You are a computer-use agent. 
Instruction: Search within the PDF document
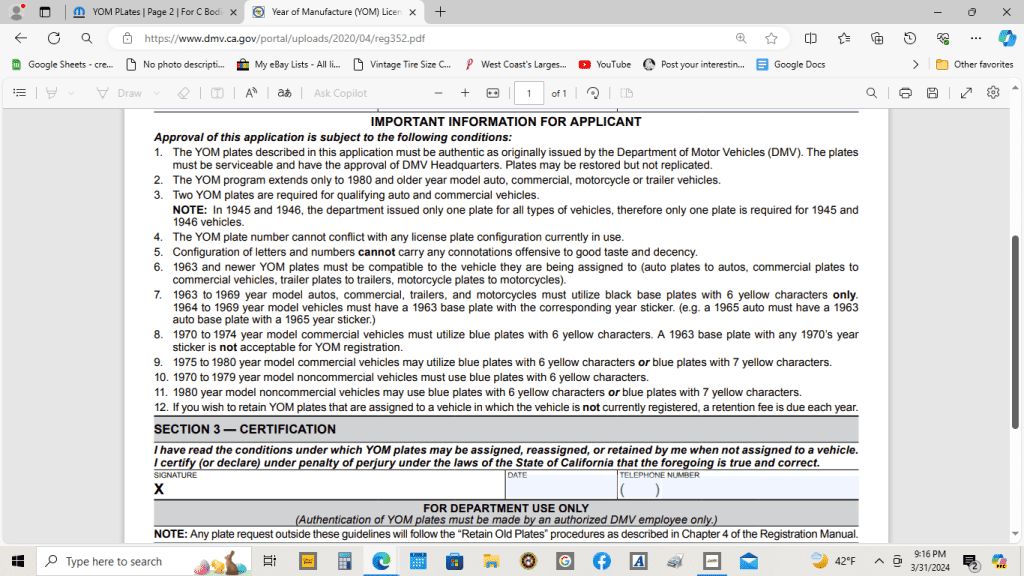pyautogui.click(x=872, y=92)
